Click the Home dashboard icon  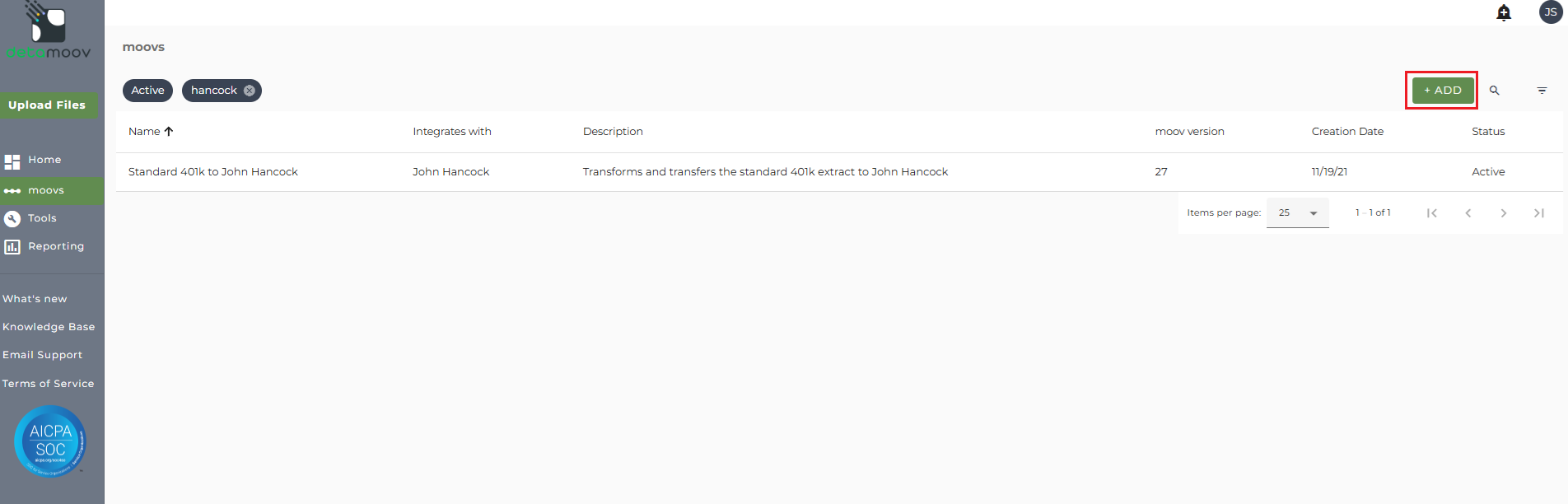[x=12, y=161]
